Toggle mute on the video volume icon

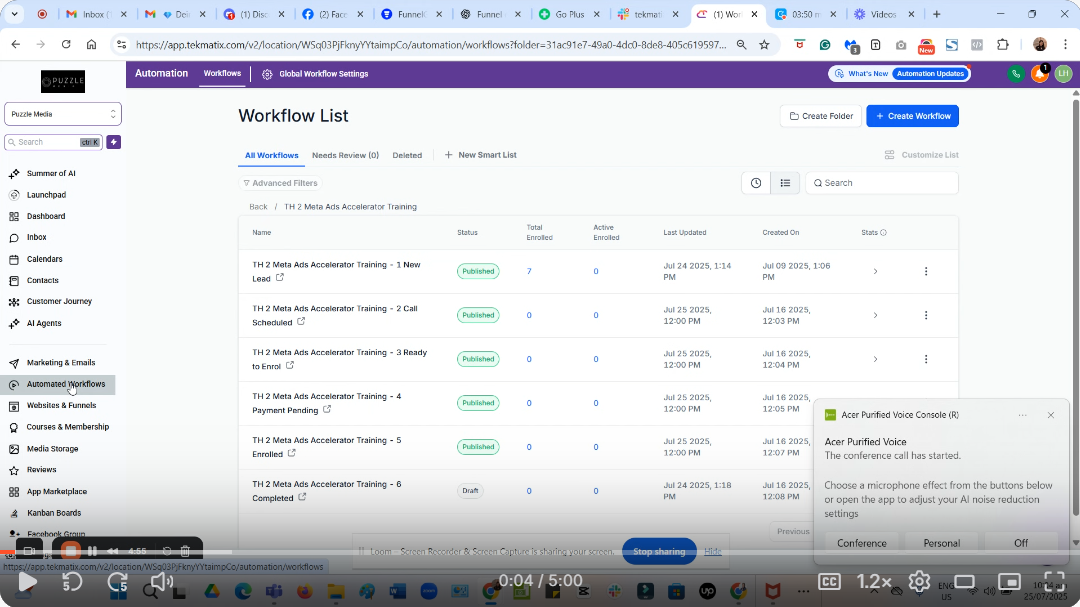coord(161,582)
